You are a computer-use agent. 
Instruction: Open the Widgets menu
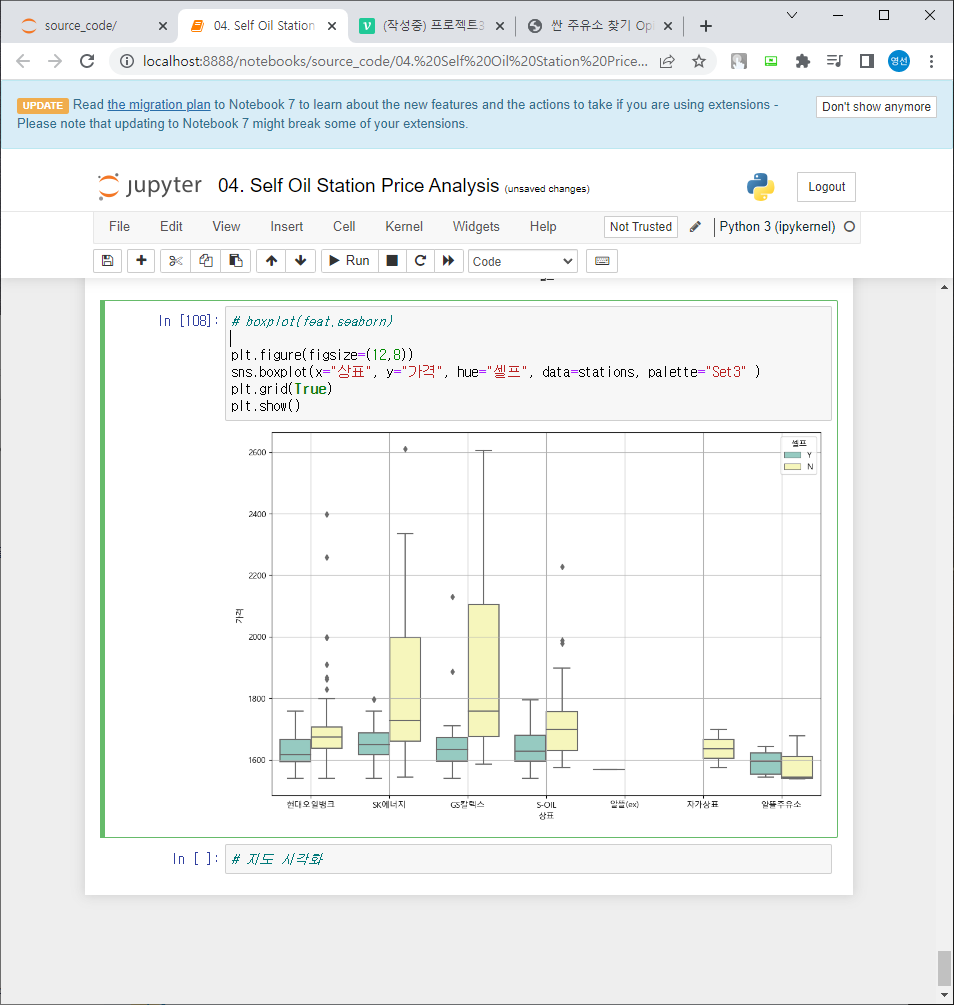[x=476, y=227]
